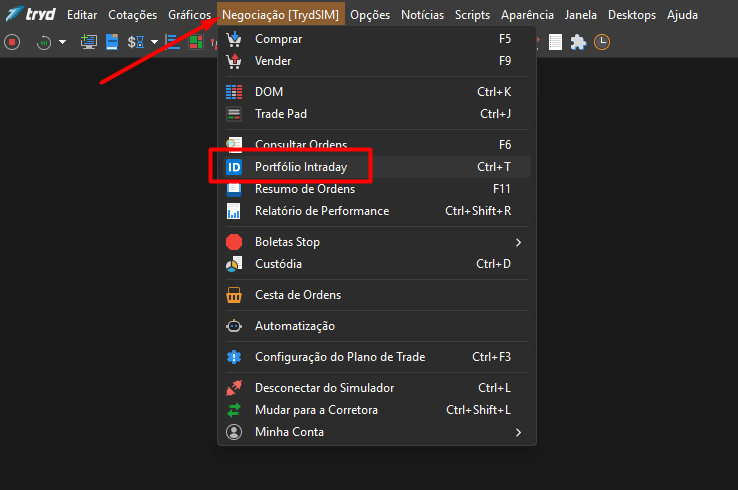Open the dropdown arrow beside replay icon
The height and width of the screenshot is (490, 738).
(x=63, y=42)
